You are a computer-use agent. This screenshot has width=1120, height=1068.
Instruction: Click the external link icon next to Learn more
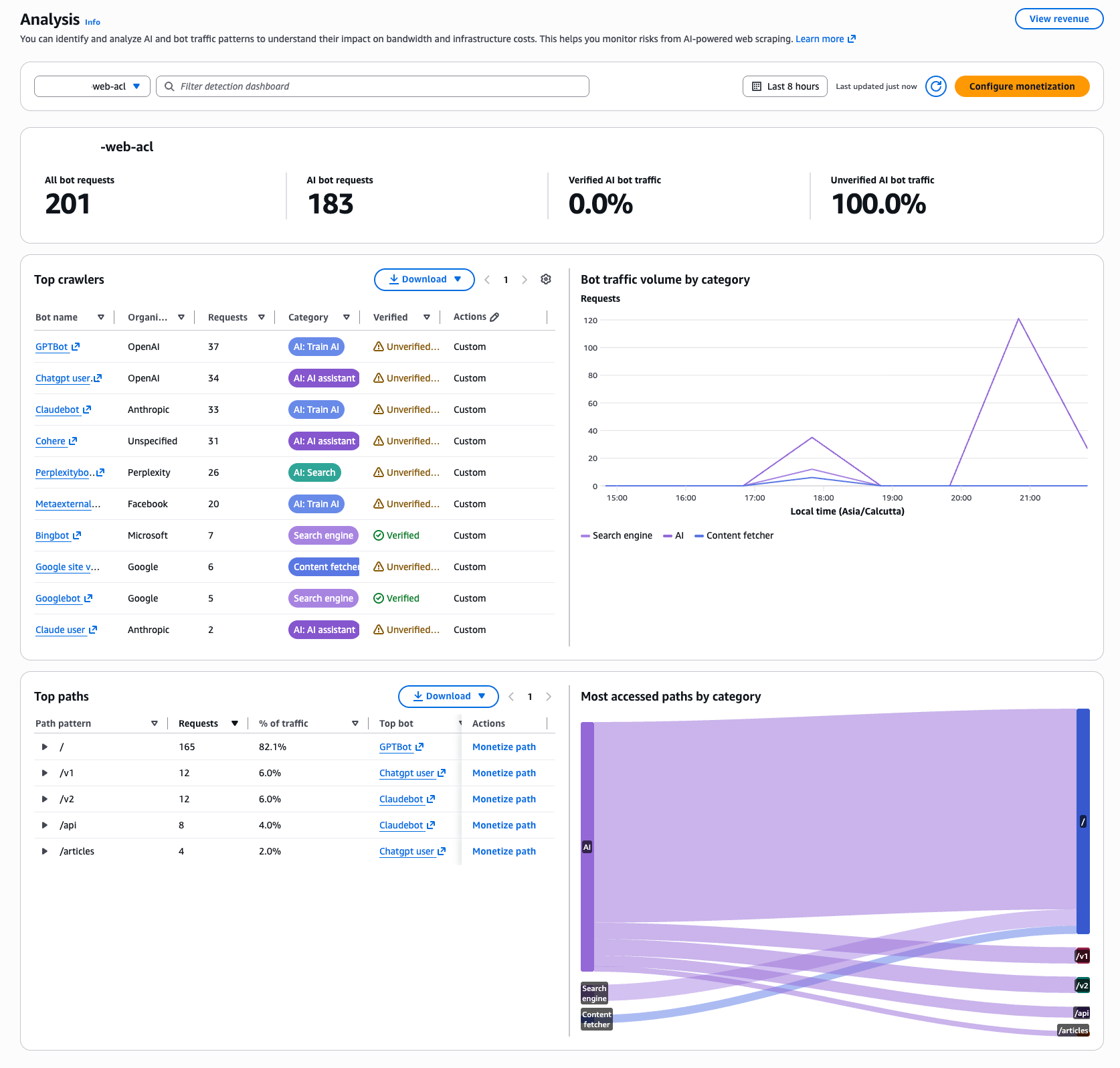(852, 39)
